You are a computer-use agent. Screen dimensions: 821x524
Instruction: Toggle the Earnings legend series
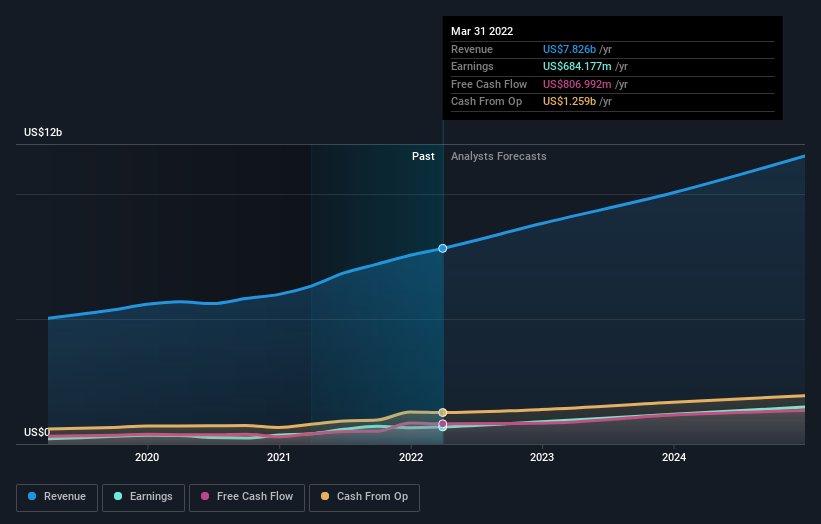[x=143, y=497]
